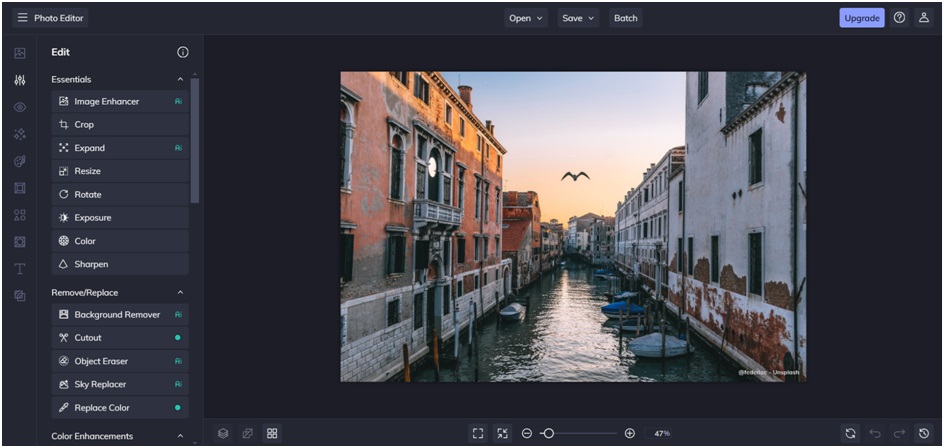Click the Frames icon in left sidebar
Screen dimensions: 944x448
pyautogui.click(x=20, y=188)
